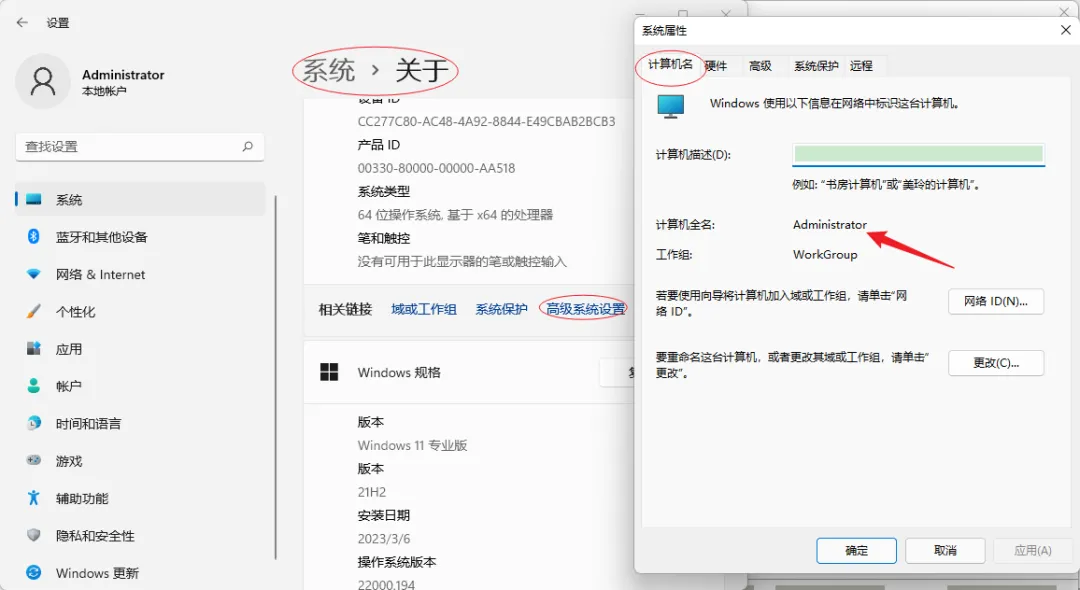Click the system monitor icon in sidebar
The width and height of the screenshot is (1080, 590).
33,200
